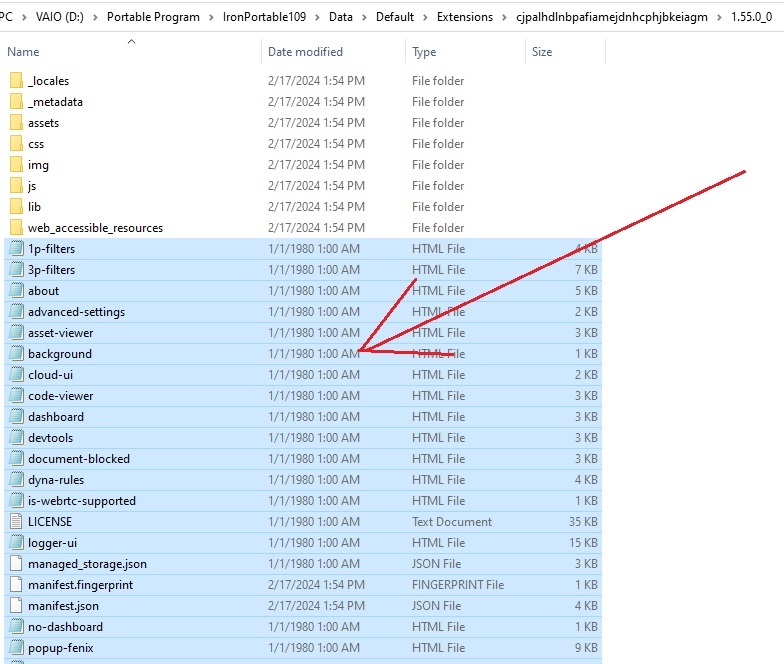Expand chevron after IronPortable109 breadcrumb

(x=317, y=17)
